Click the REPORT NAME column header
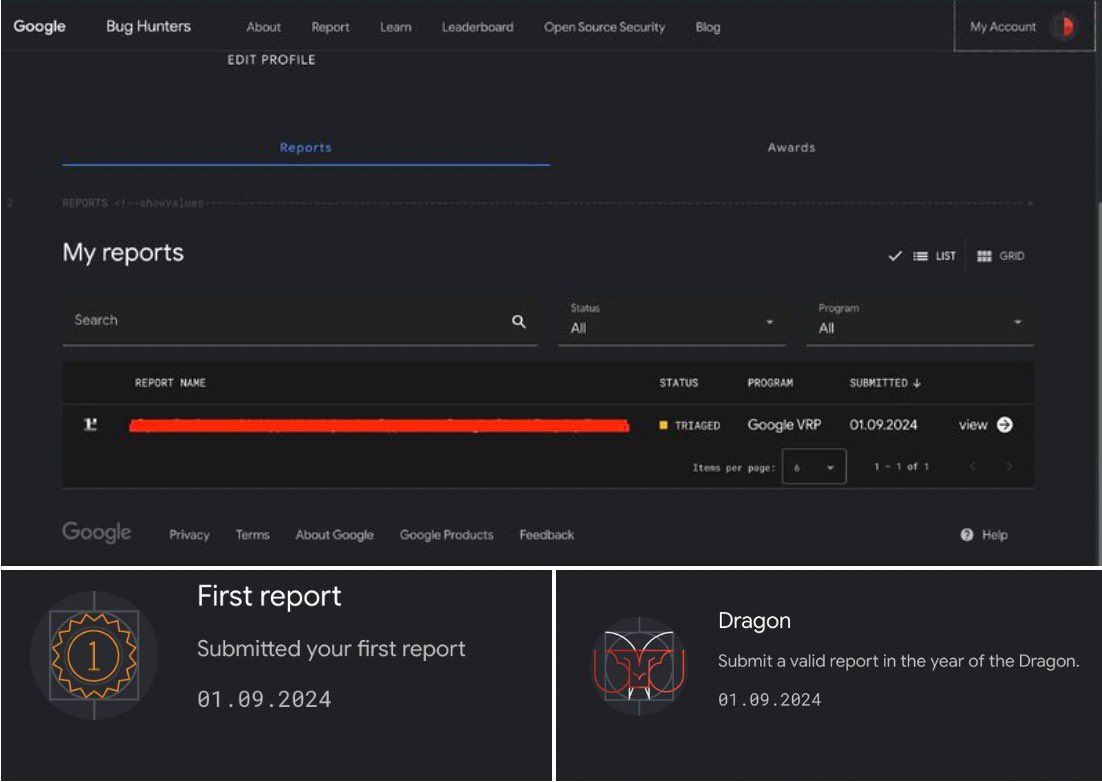This screenshot has width=1102, height=782. [170, 383]
